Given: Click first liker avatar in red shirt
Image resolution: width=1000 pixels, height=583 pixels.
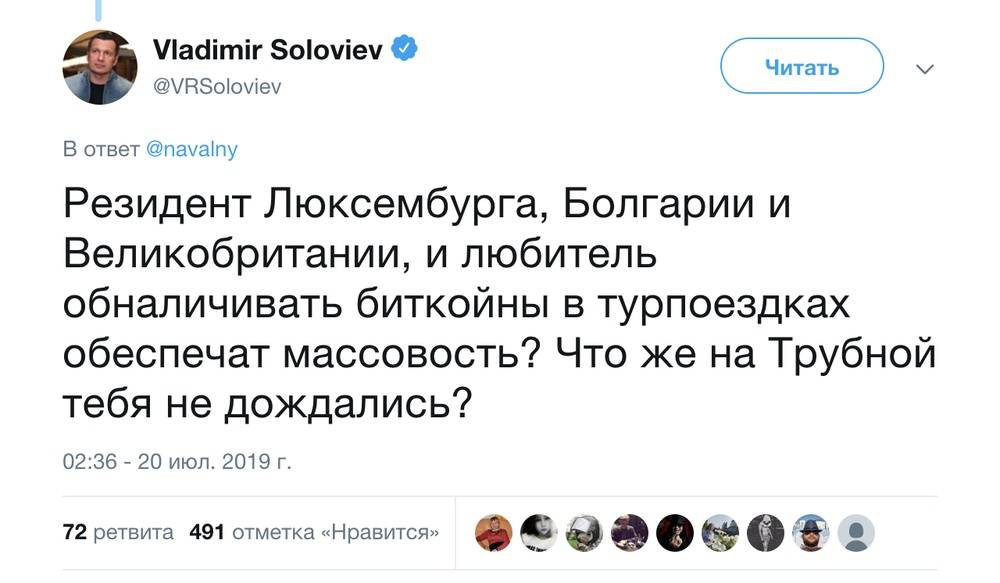Looking at the screenshot, I should (493, 533).
